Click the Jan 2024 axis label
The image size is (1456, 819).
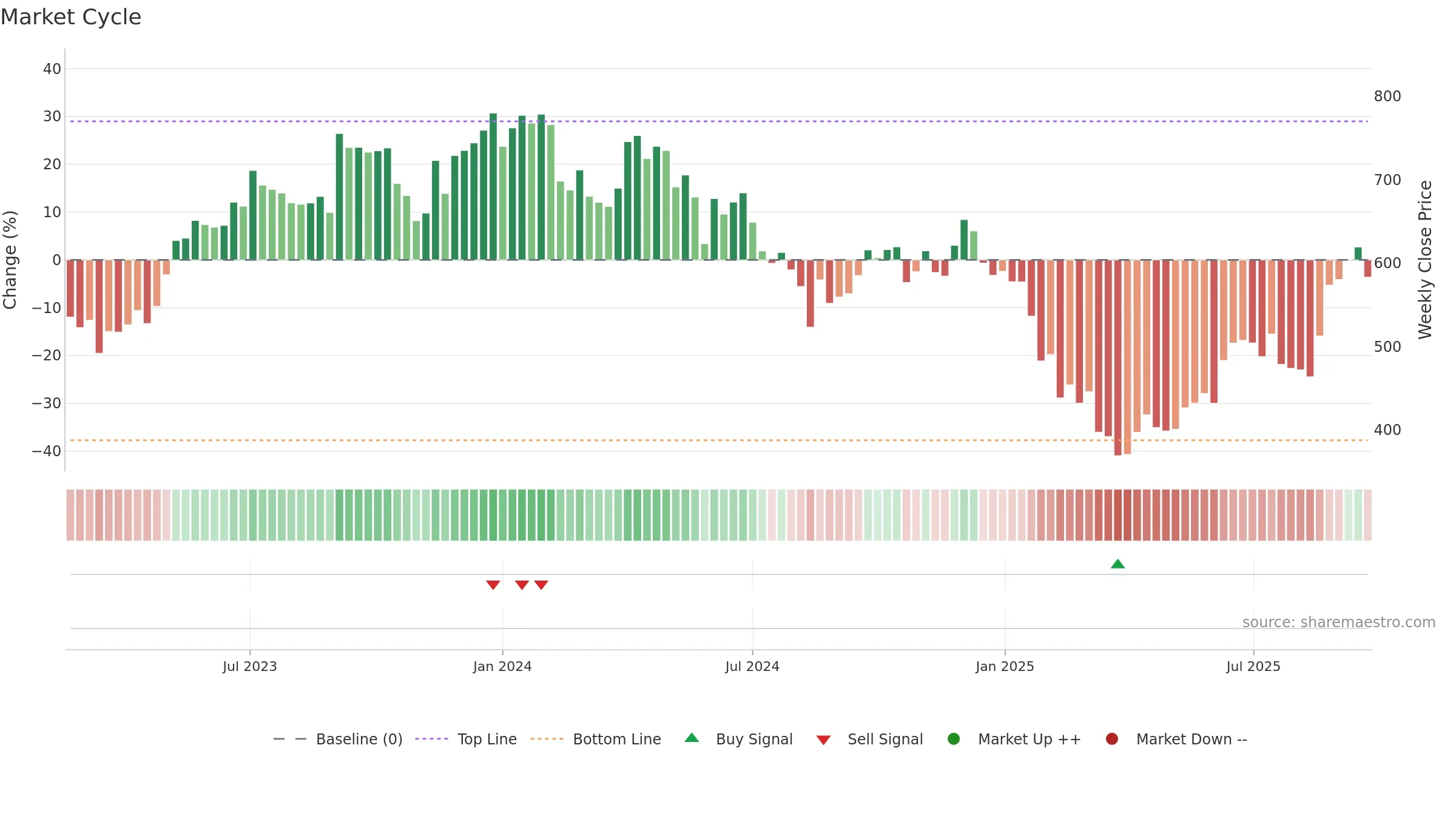click(502, 666)
